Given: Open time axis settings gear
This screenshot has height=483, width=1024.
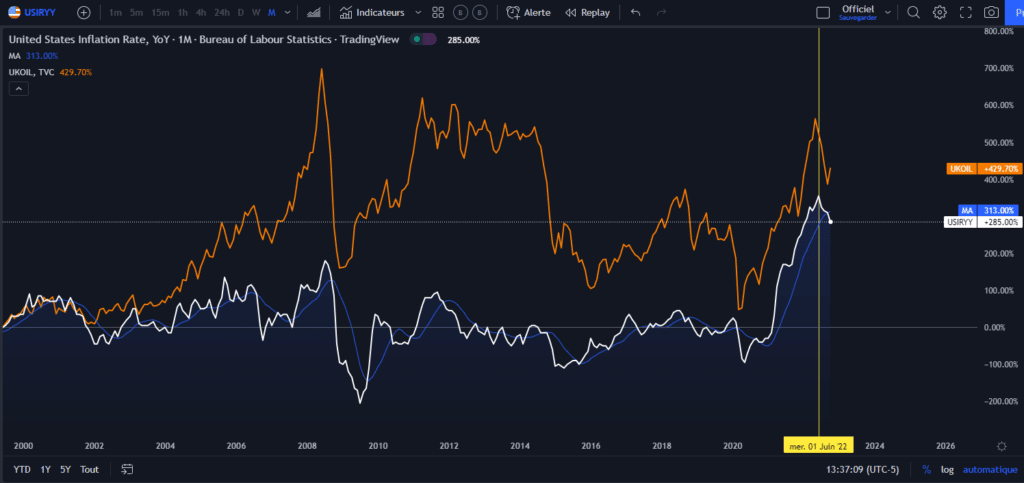Looking at the screenshot, I should (1001, 446).
